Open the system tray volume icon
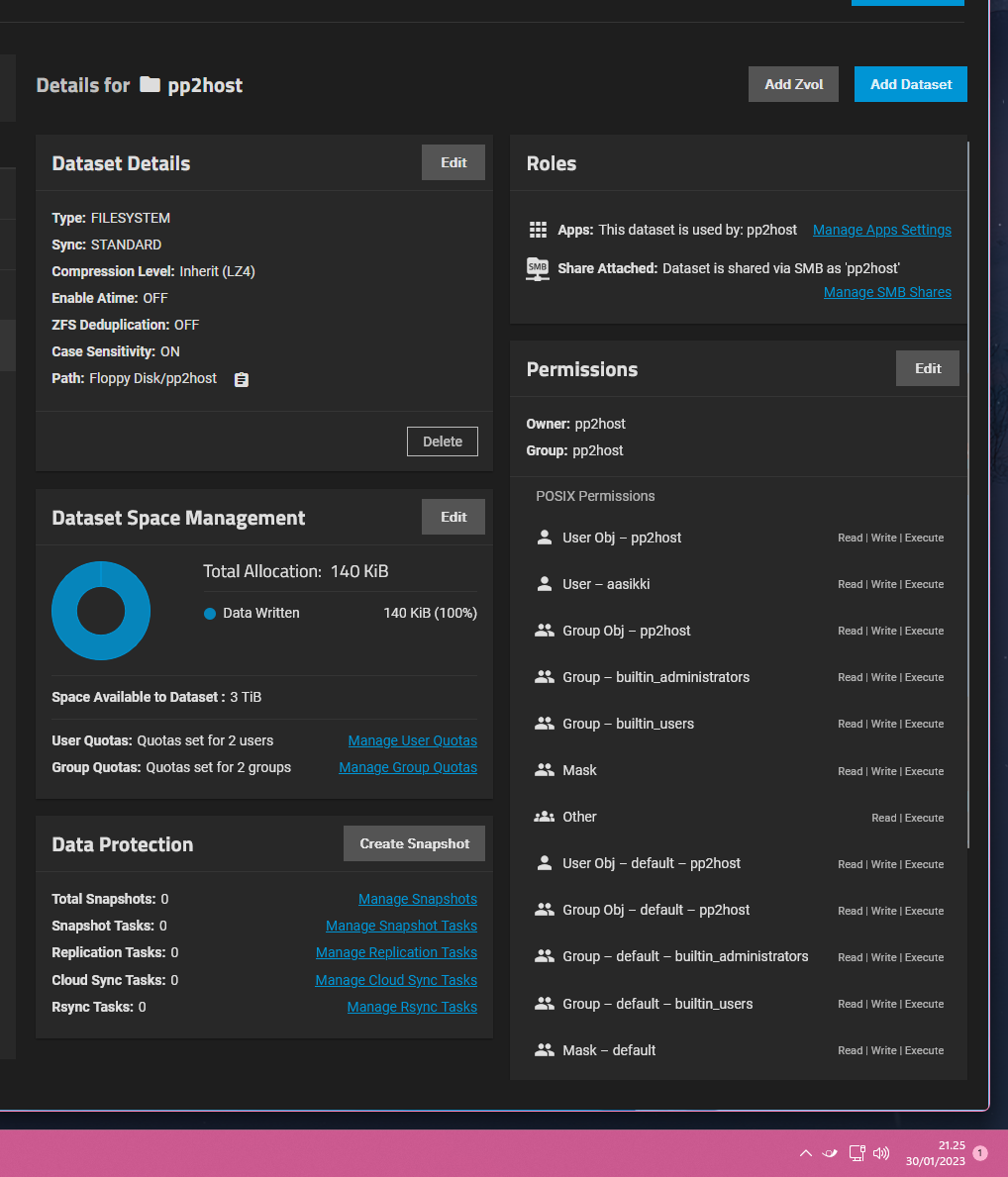This screenshot has width=1008, height=1177. point(881,1153)
